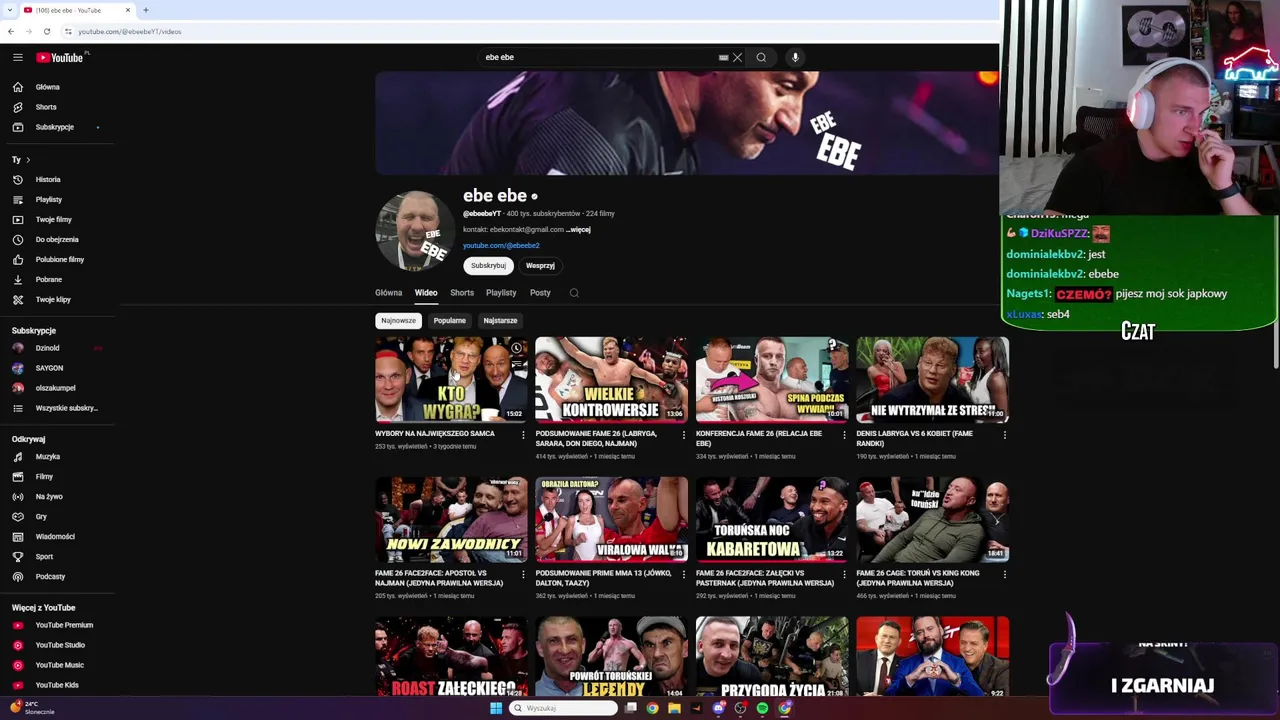Open options menu for Wybory na największego samca
This screenshot has height=720, width=1280.
pos(523,435)
